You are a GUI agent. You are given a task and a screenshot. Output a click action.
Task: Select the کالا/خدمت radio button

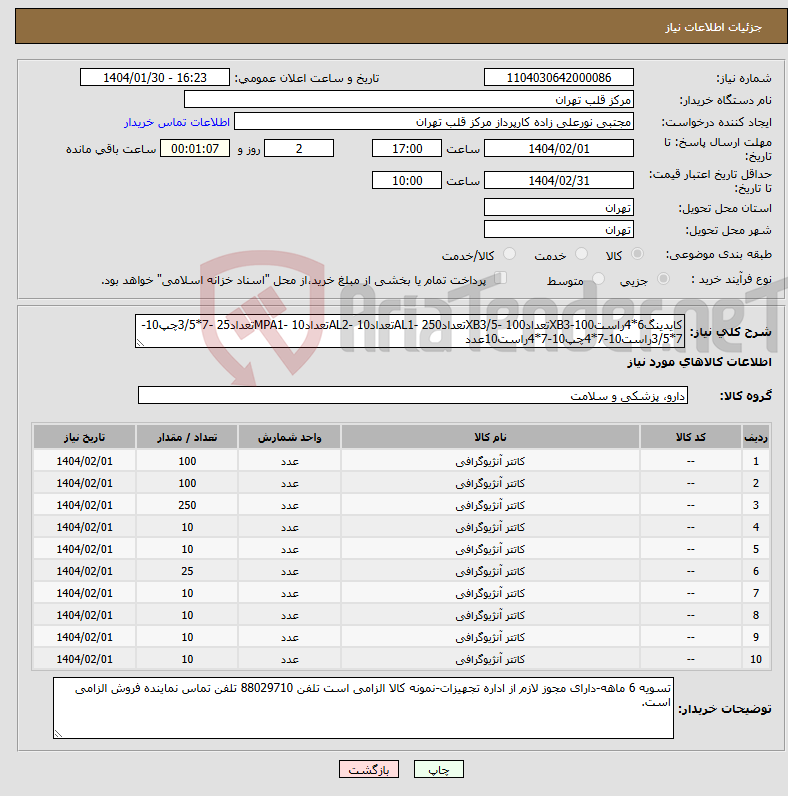tap(509, 254)
